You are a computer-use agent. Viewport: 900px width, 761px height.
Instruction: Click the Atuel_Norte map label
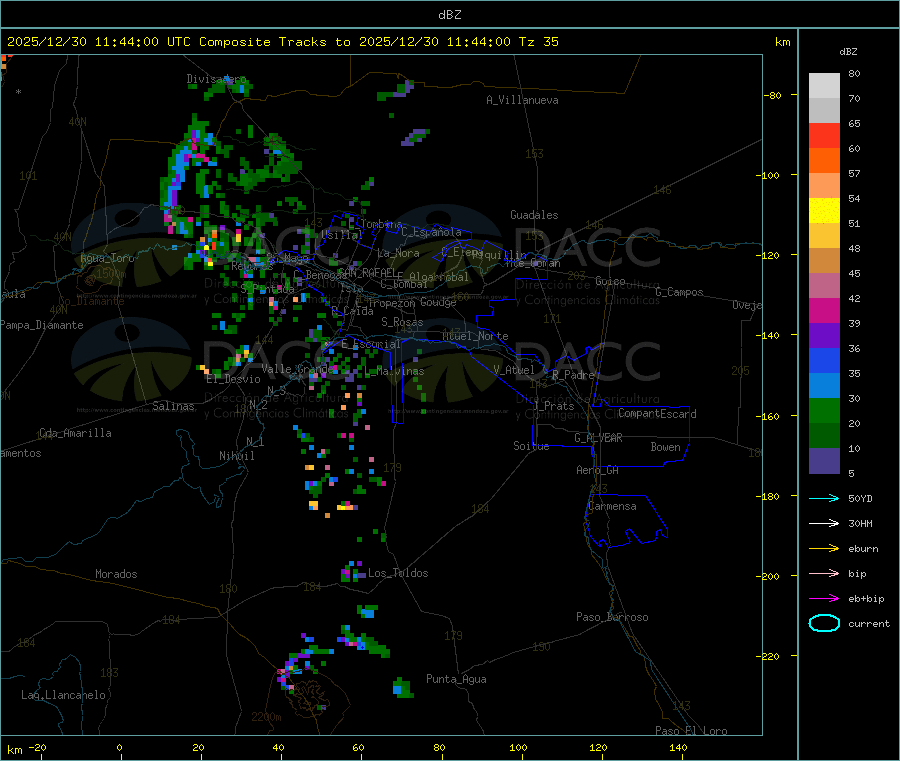(475, 336)
